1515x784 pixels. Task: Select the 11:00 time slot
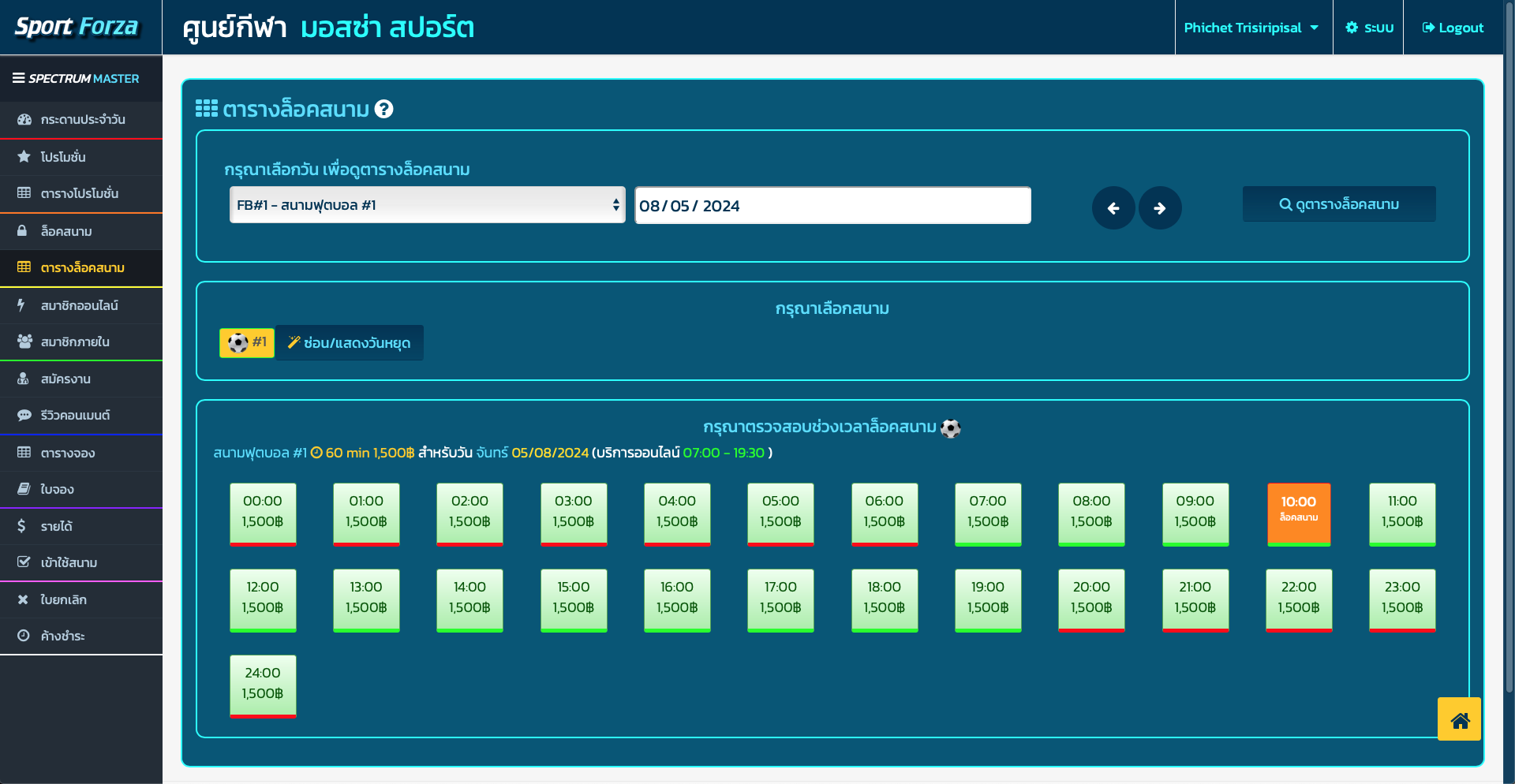(x=1402, y=513)
